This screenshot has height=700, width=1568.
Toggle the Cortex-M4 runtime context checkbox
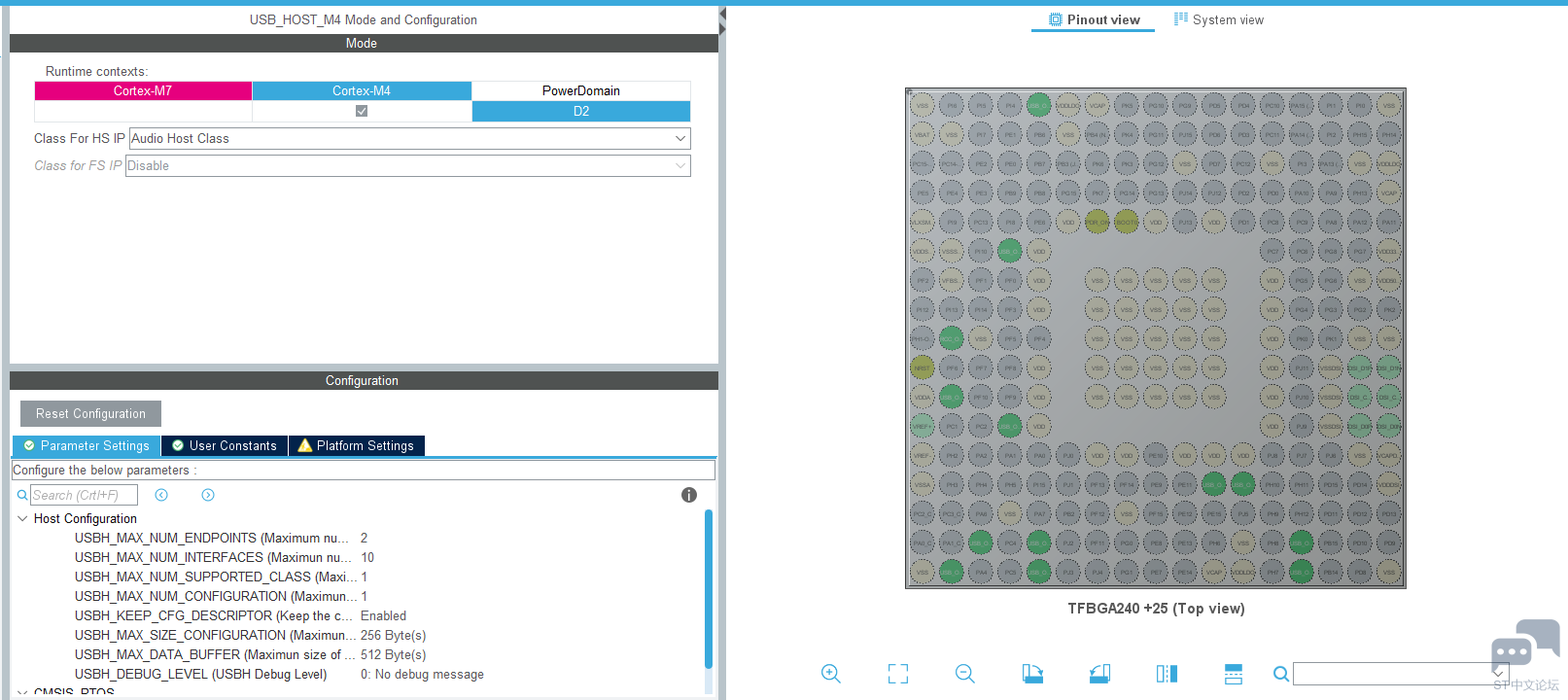[362, 111]
